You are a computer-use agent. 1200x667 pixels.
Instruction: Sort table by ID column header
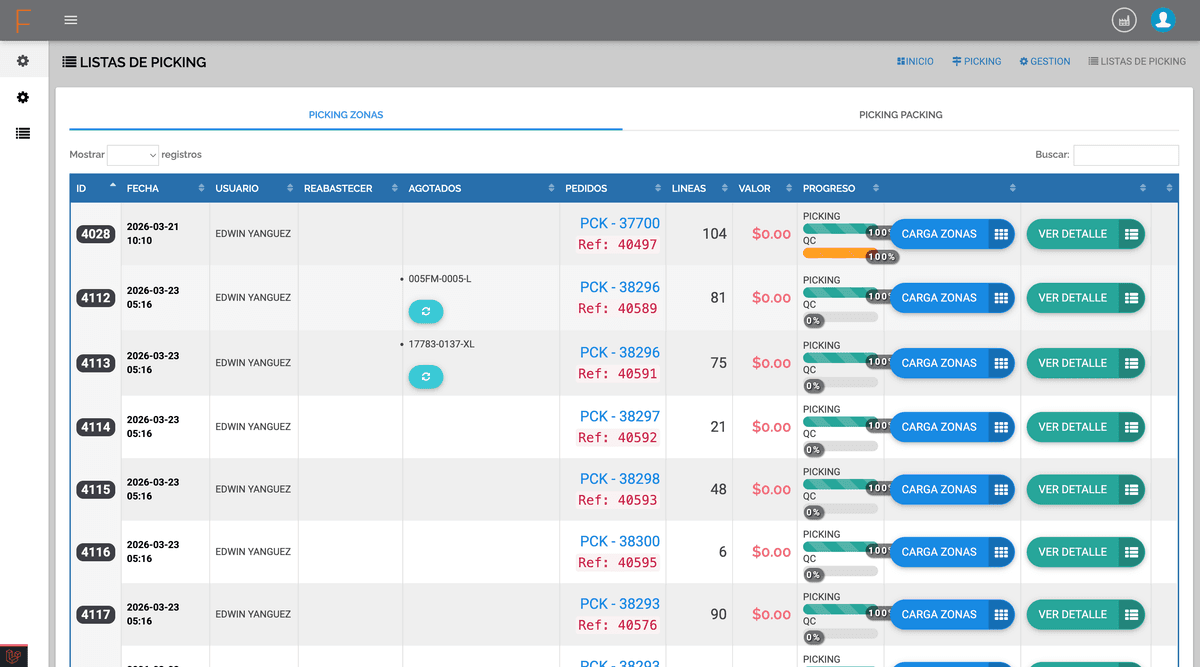pyautogui.click(x=95, y=188)
